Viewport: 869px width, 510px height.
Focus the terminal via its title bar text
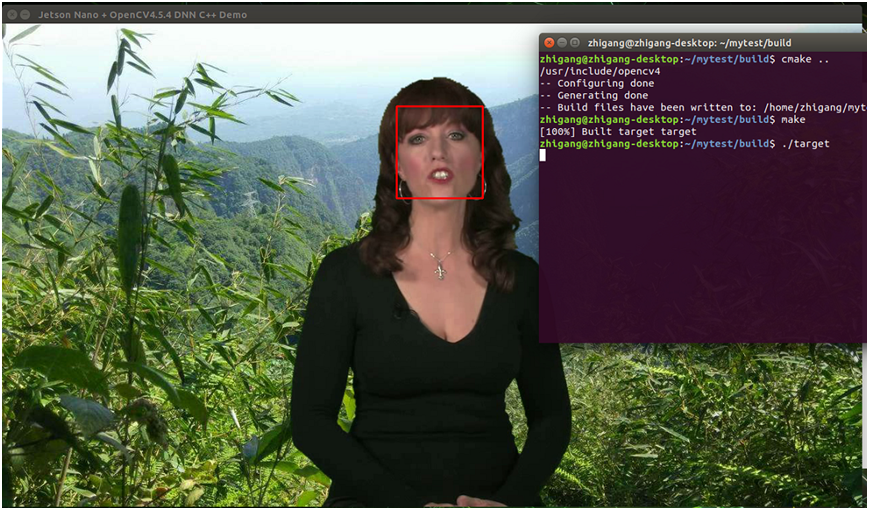(689, 43)
